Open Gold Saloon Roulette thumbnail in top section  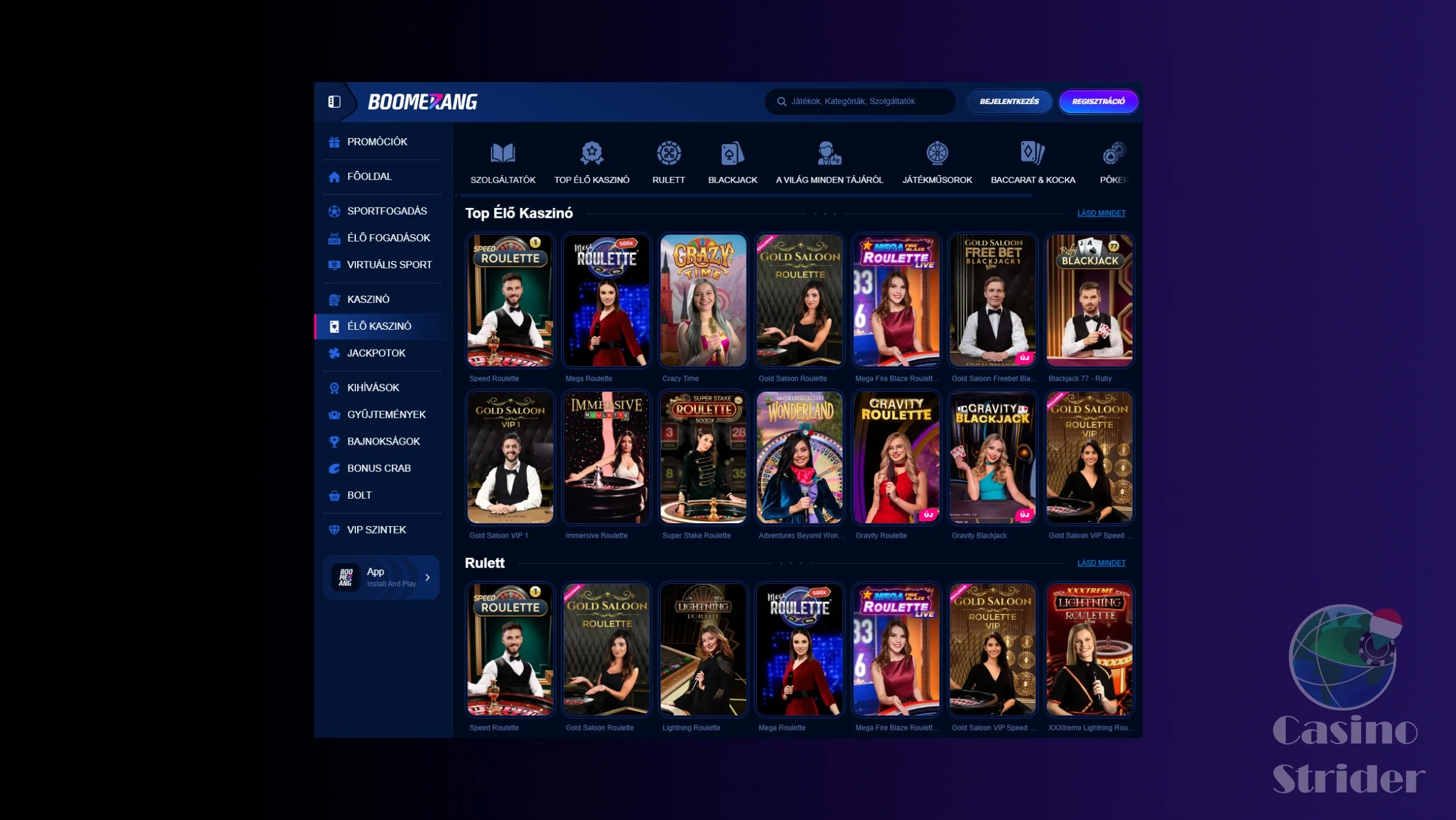[x=799, y=301]
